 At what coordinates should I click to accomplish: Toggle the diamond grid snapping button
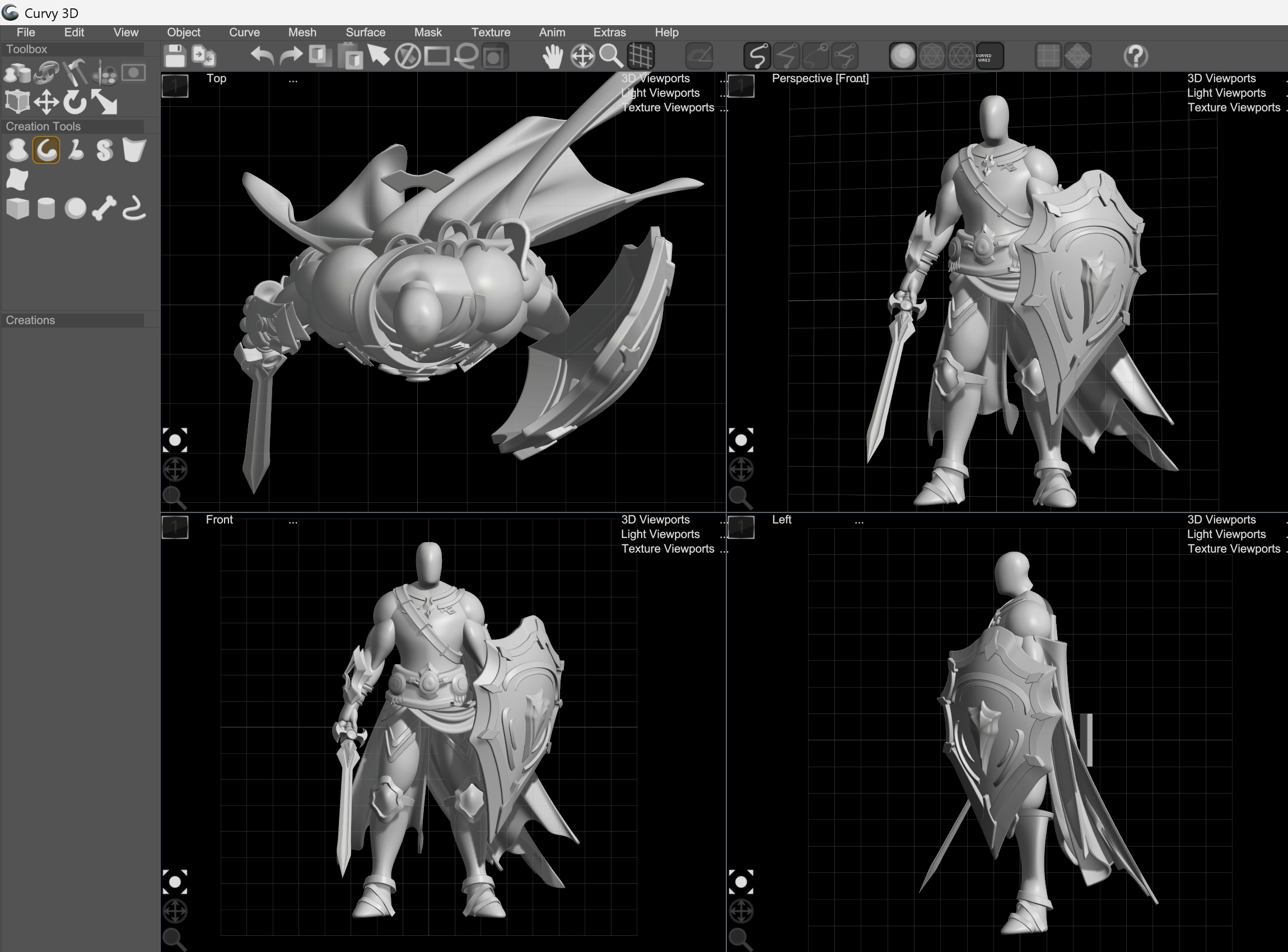[1077, 57]
